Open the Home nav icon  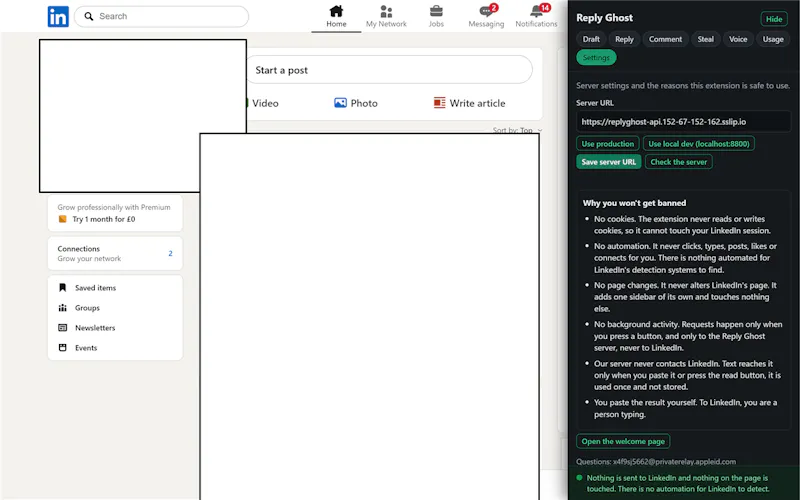tap(336, 11)
